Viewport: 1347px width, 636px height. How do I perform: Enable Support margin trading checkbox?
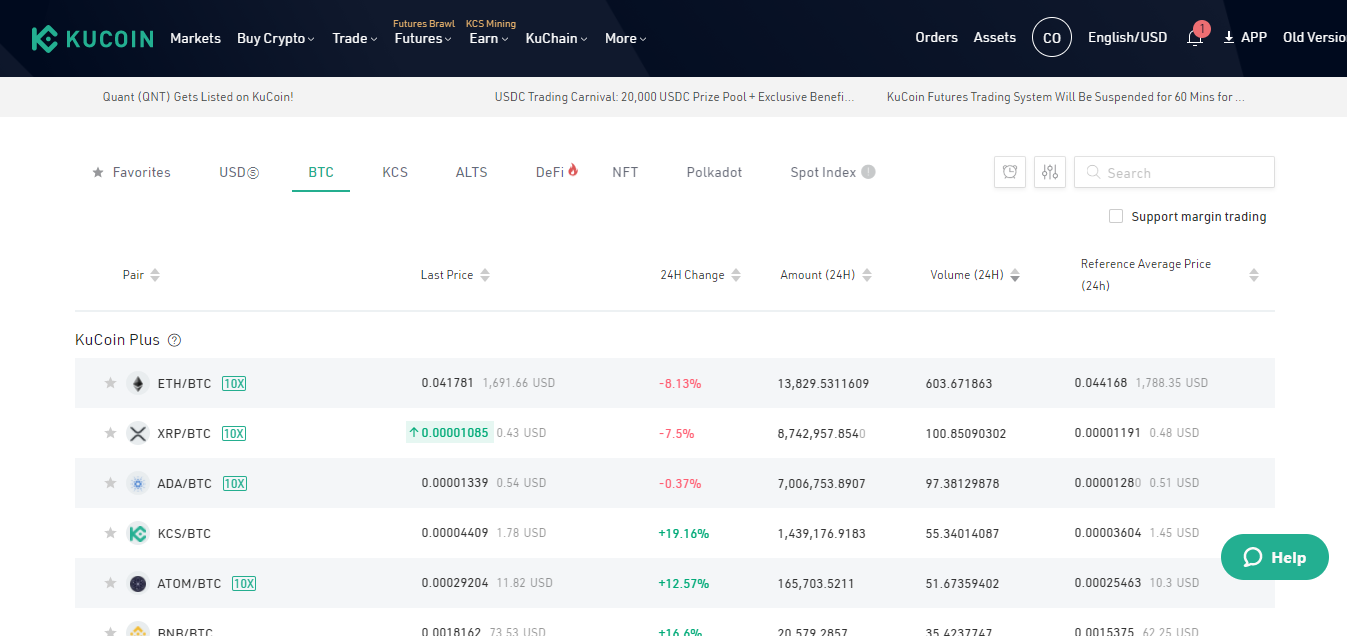[1116, 216]
